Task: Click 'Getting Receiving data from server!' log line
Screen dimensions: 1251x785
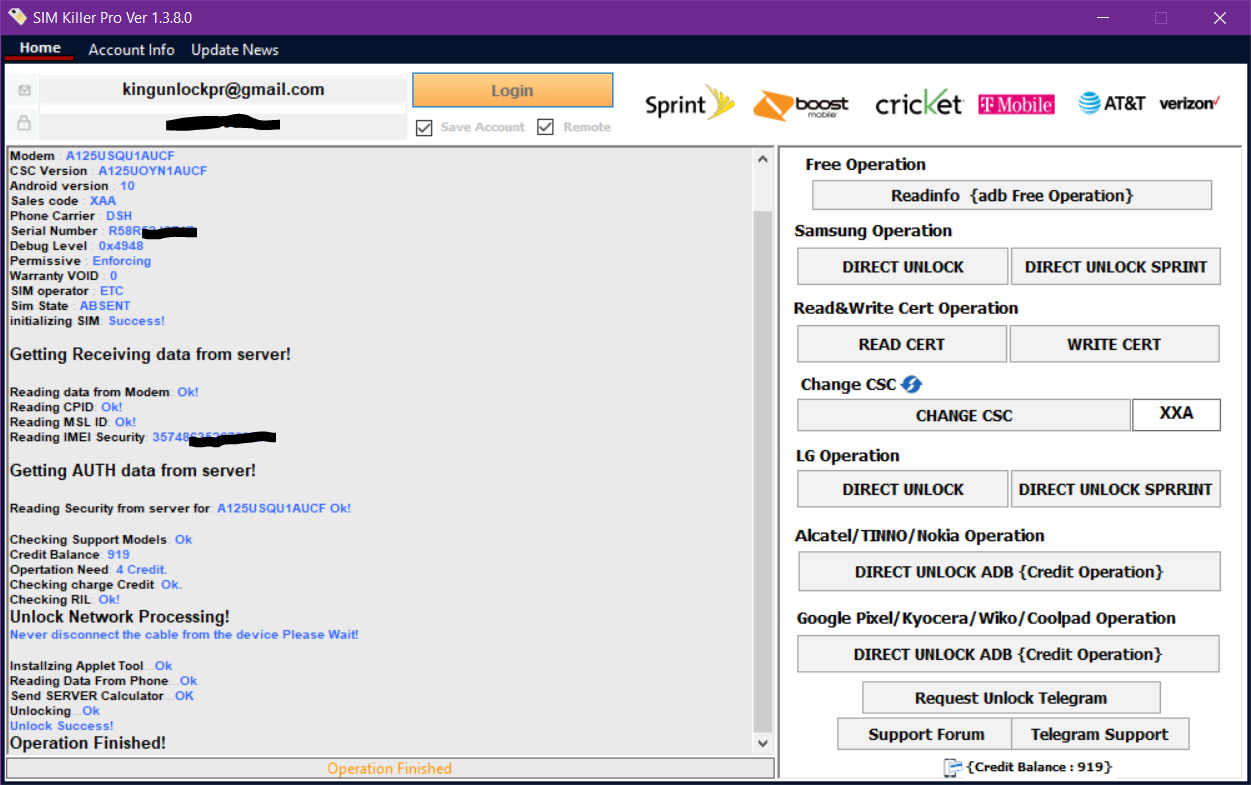Action: pyautogui.click(x=150, y=354)
